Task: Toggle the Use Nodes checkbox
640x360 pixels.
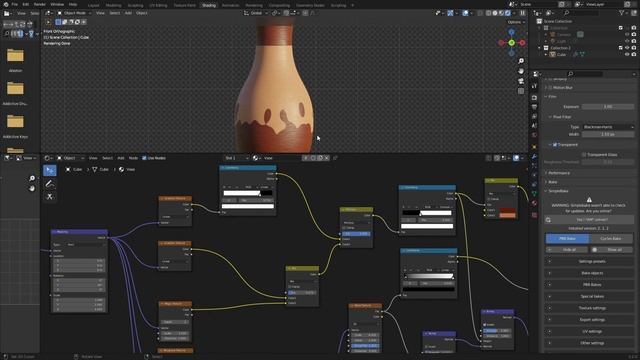Action: pos(144,158)
